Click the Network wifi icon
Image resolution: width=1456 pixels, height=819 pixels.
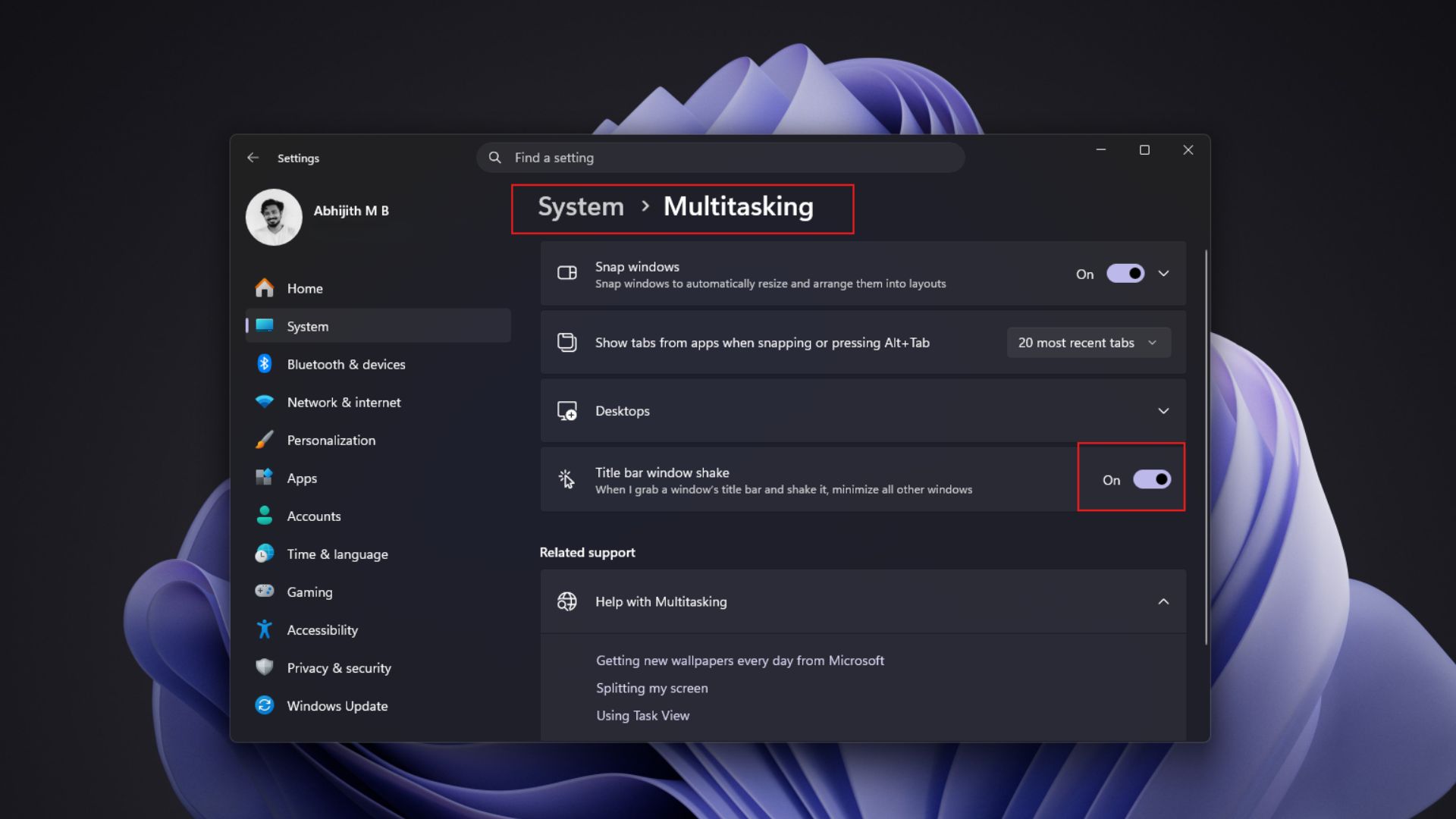click(264, 402)
